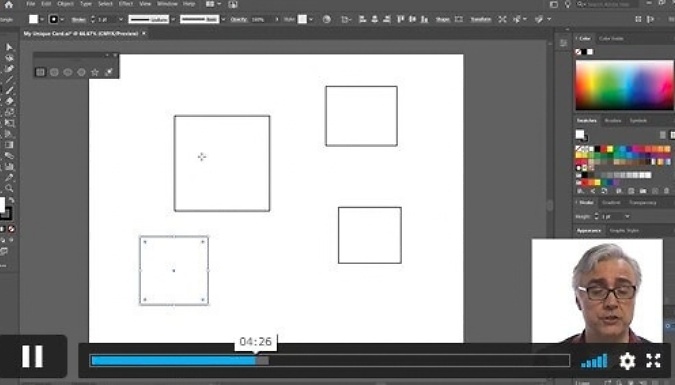The width and height of the screenshot is (675, 385).
Task: Close the My Unique Card document tab
Action: click(144, 33)
